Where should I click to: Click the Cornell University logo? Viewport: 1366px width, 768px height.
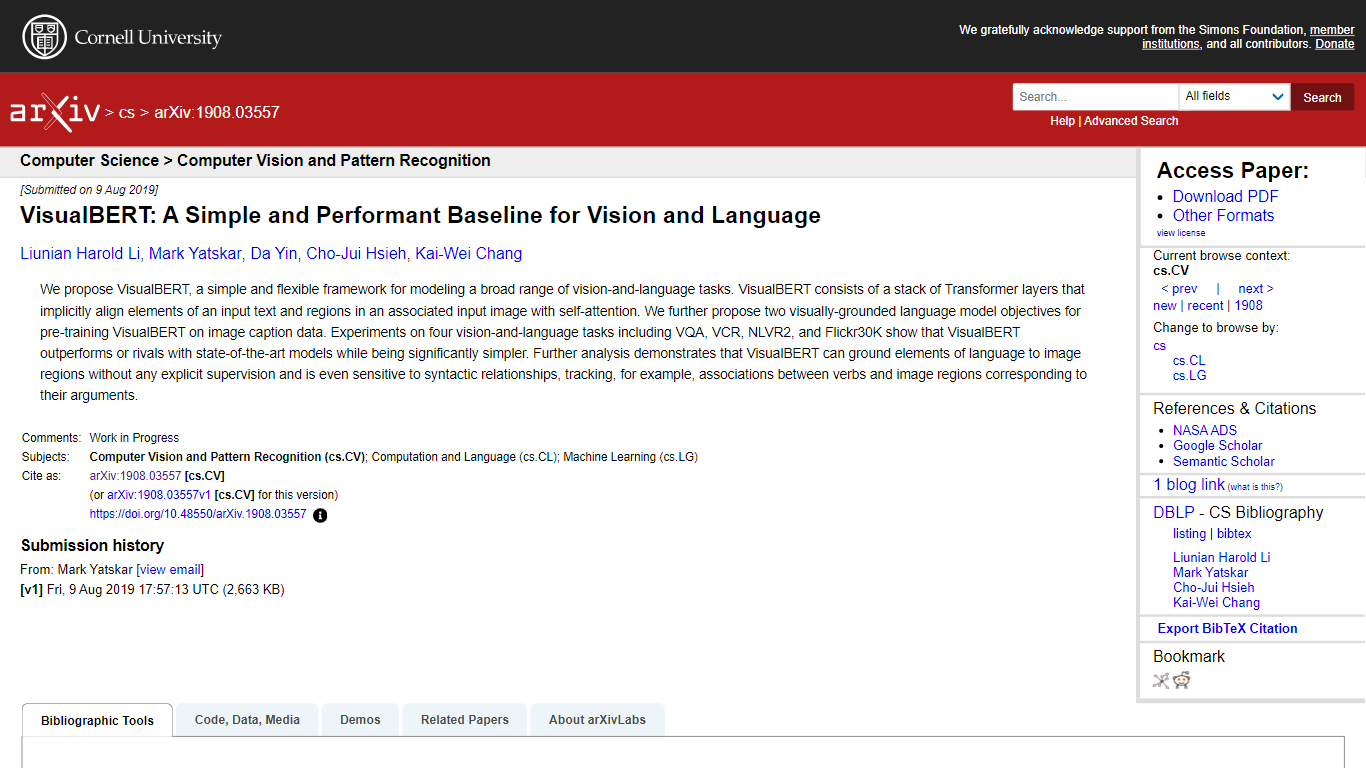click(x=122, y=37)
